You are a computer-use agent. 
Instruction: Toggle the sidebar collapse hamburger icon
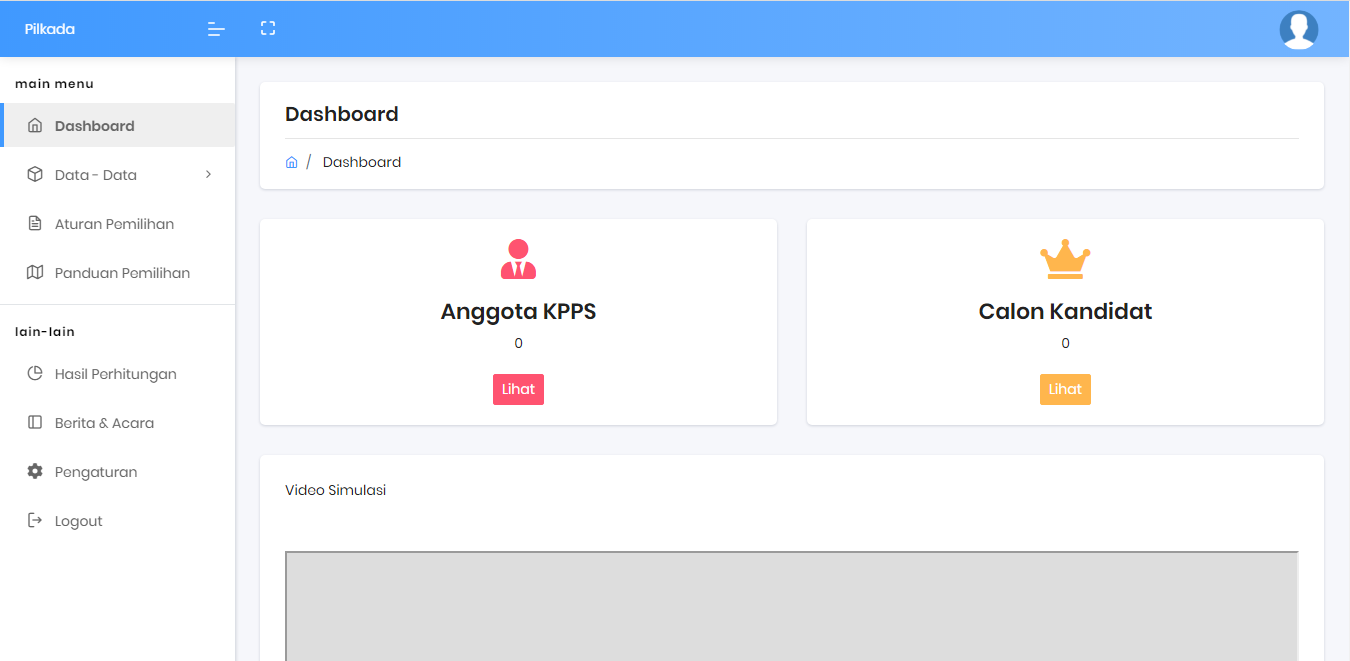click(216, 29)
